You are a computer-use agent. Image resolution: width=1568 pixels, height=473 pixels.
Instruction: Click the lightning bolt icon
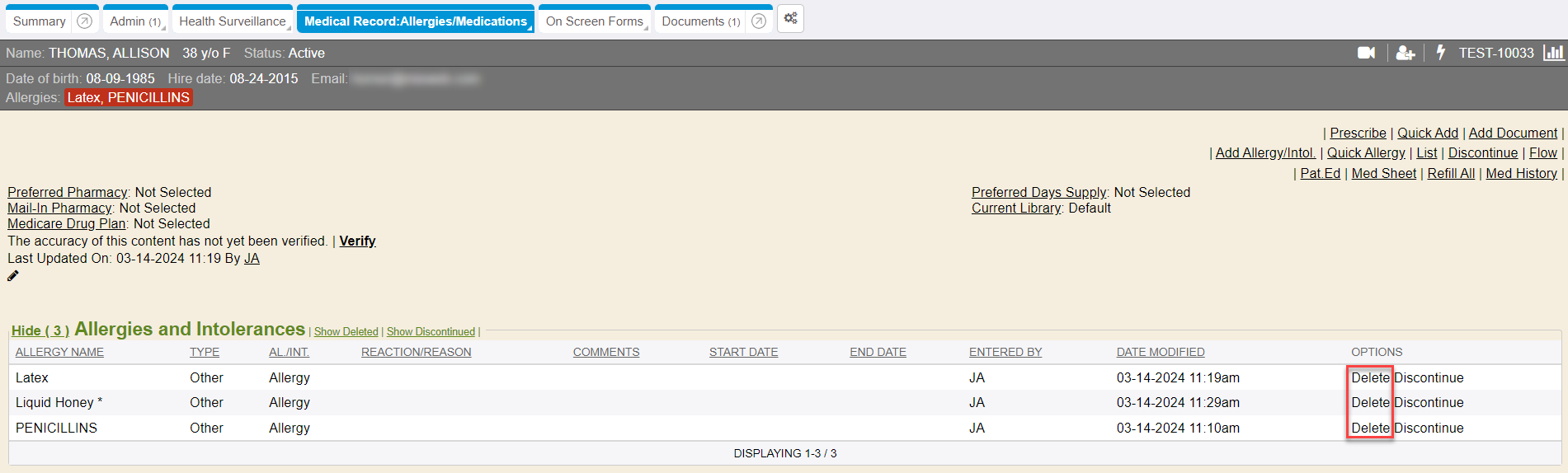click(1441, 53)
